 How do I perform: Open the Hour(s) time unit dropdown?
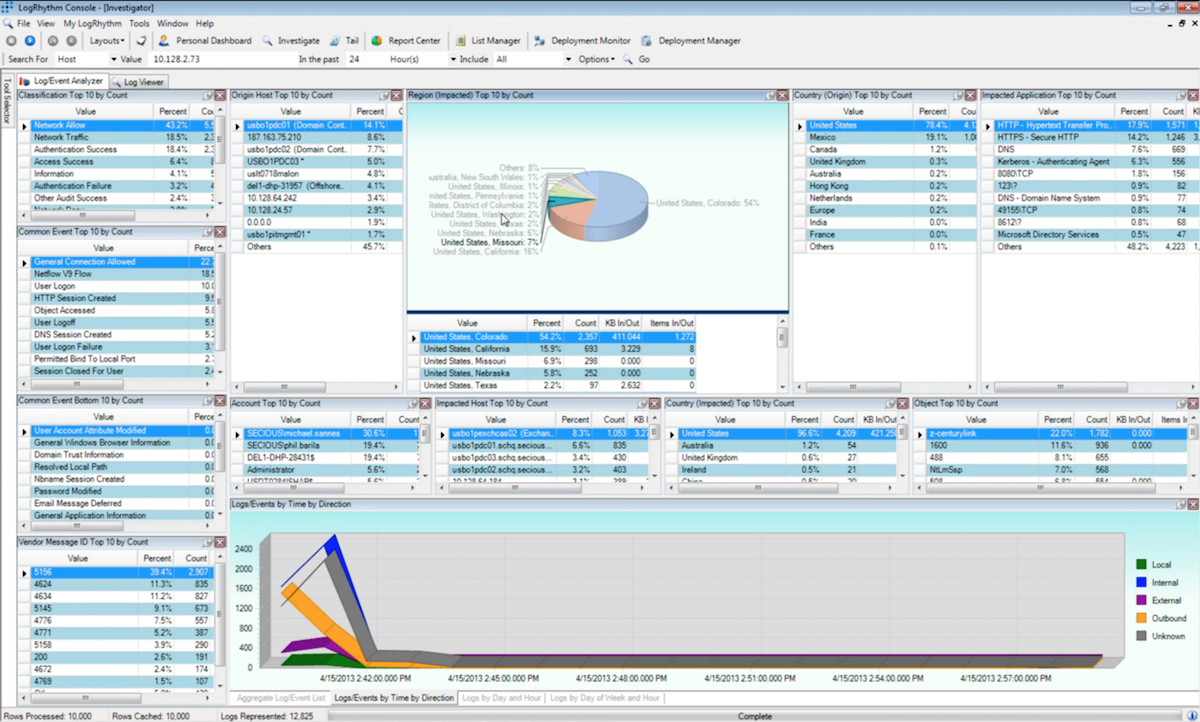(452, 59)
